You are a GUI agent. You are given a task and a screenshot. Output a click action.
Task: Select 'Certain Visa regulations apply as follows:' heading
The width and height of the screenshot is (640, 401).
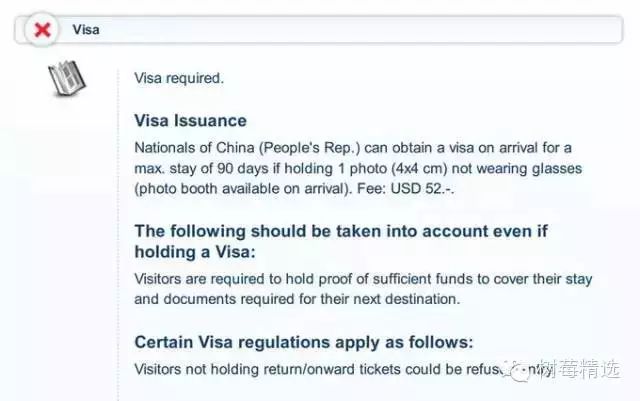(304, 342)
